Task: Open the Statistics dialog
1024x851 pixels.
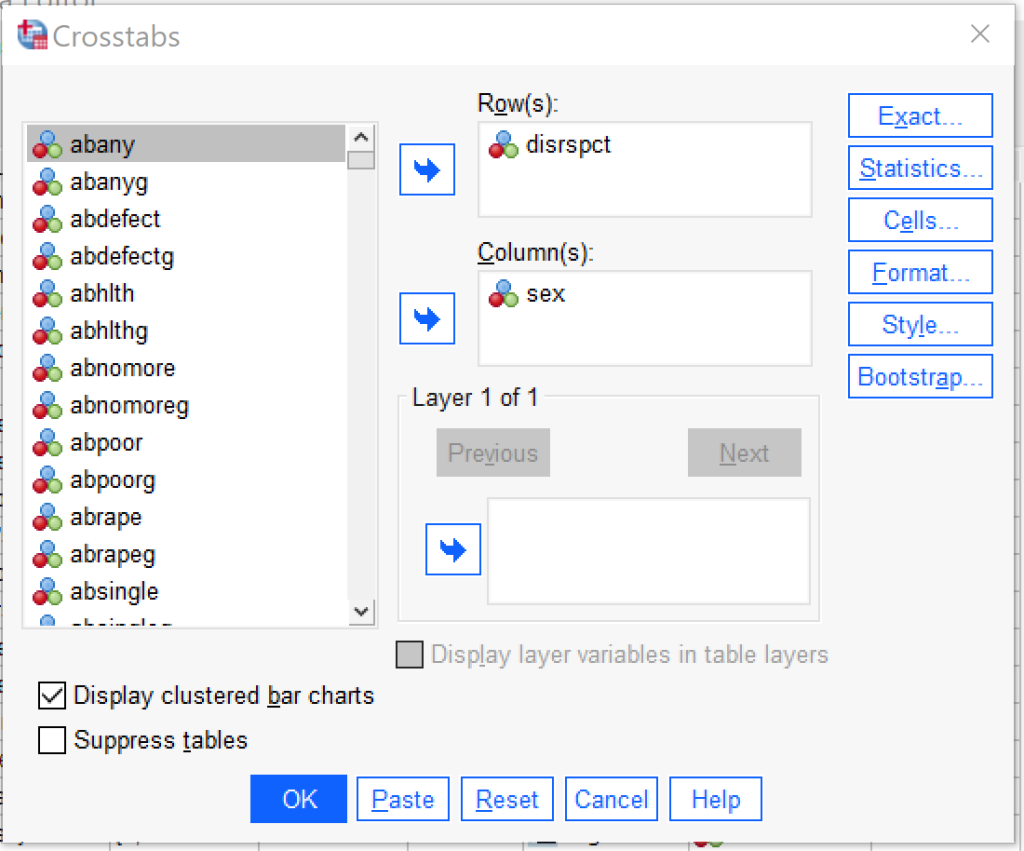Action: pos(919,167)
